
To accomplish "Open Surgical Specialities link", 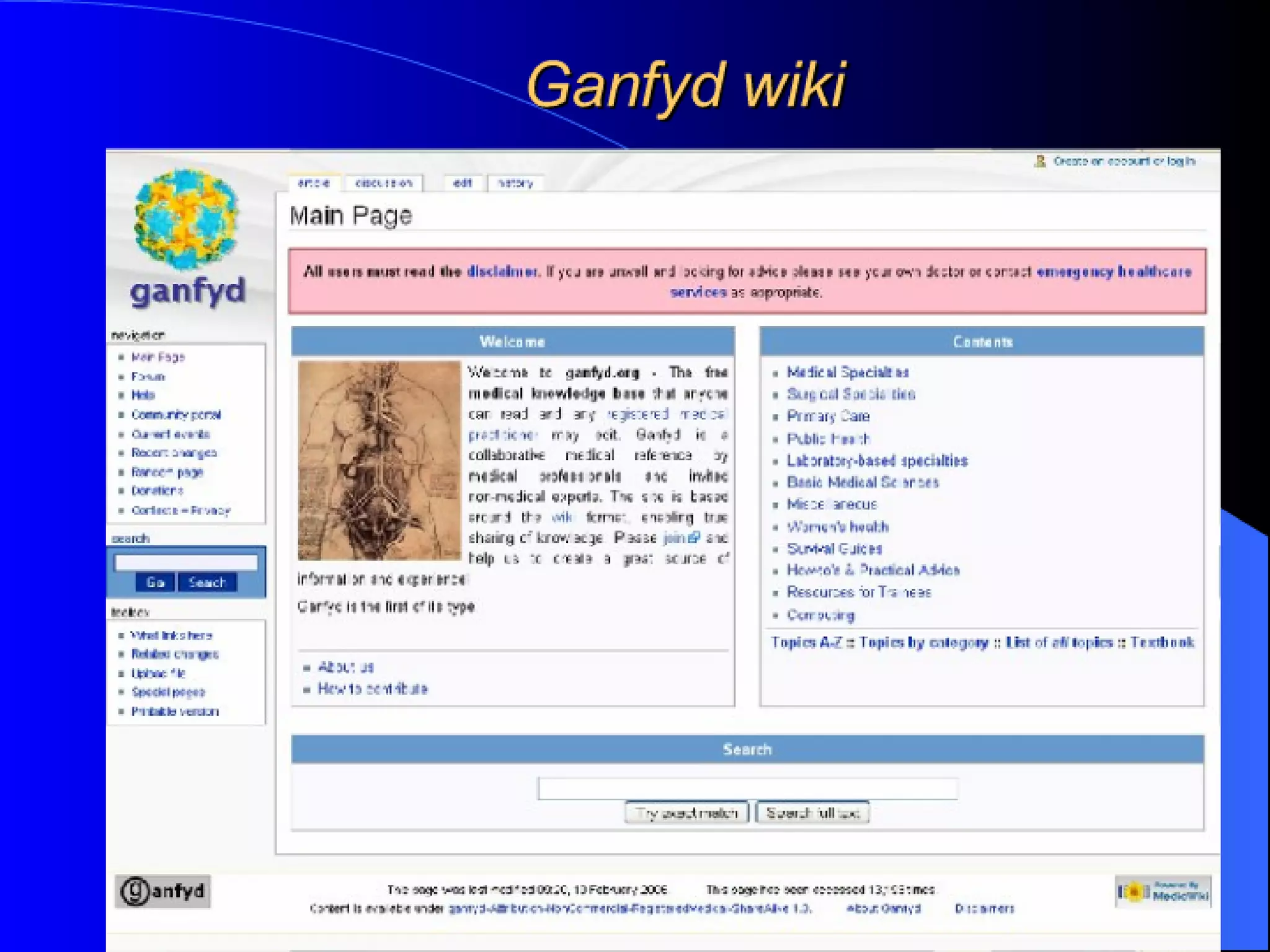I will (x=851, y=394).
